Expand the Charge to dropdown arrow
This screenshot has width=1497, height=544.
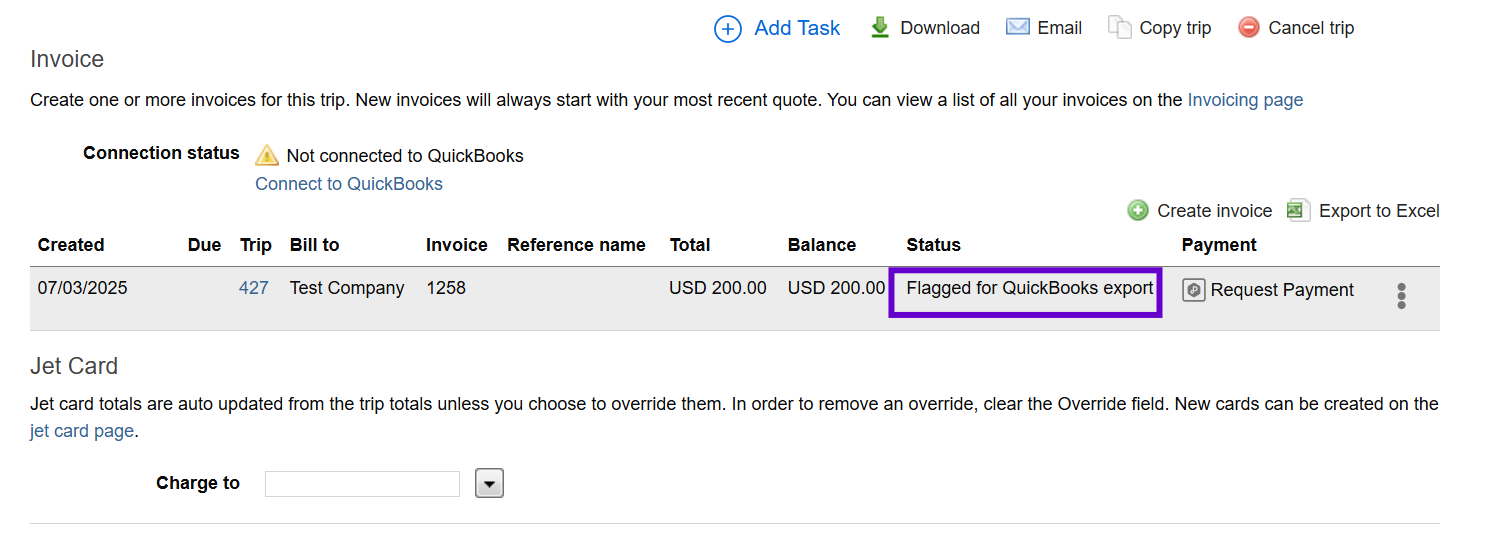tap(489, 484)
